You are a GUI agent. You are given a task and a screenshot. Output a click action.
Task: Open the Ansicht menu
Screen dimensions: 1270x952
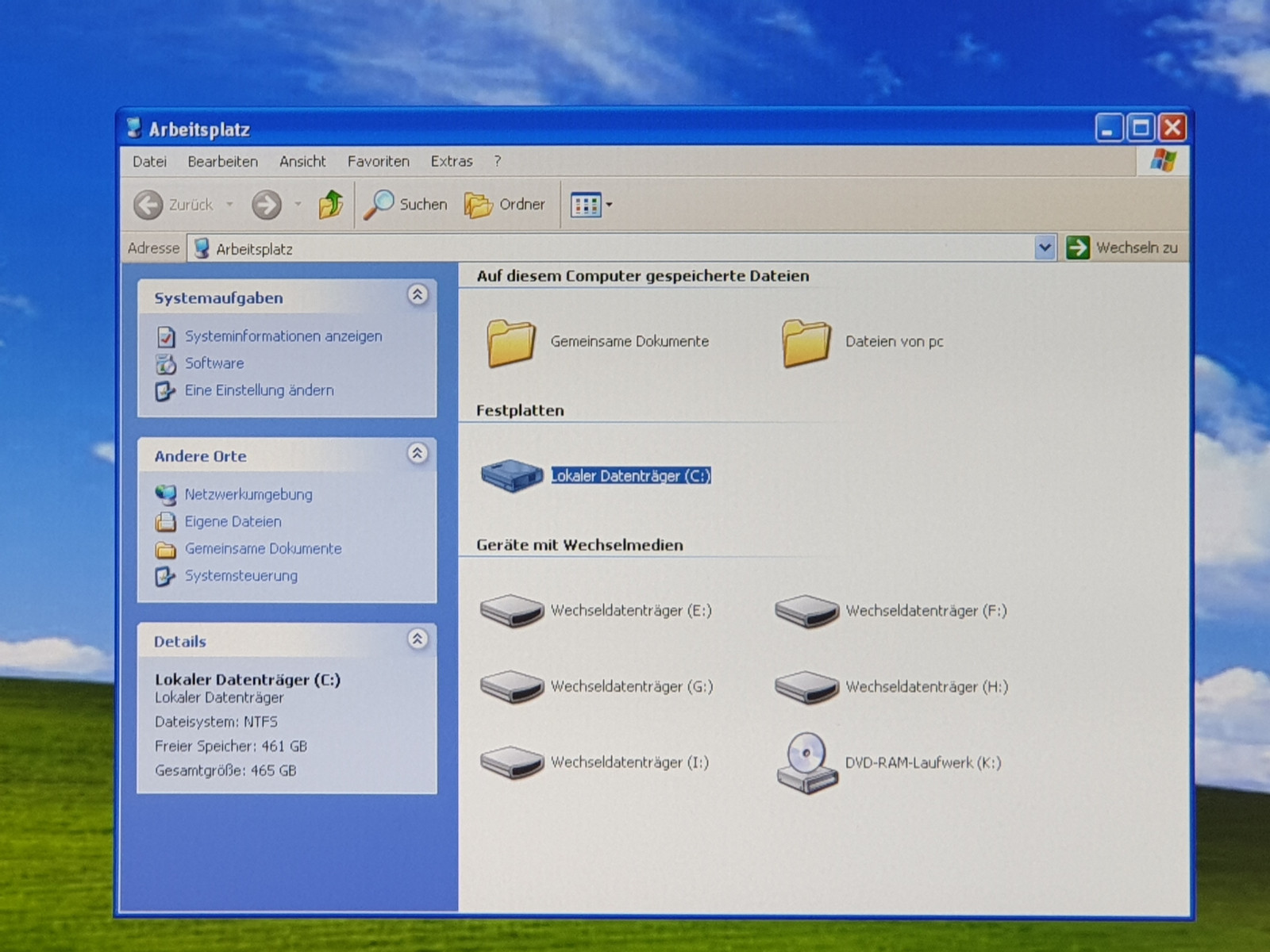click(302, 162)
